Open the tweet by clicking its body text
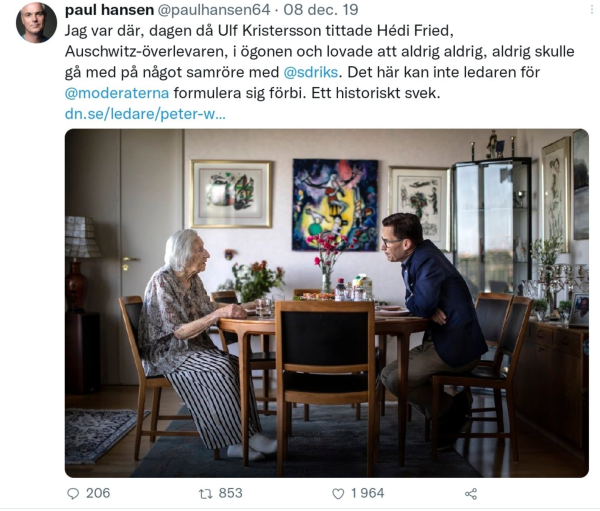 (x=320, y=62)
